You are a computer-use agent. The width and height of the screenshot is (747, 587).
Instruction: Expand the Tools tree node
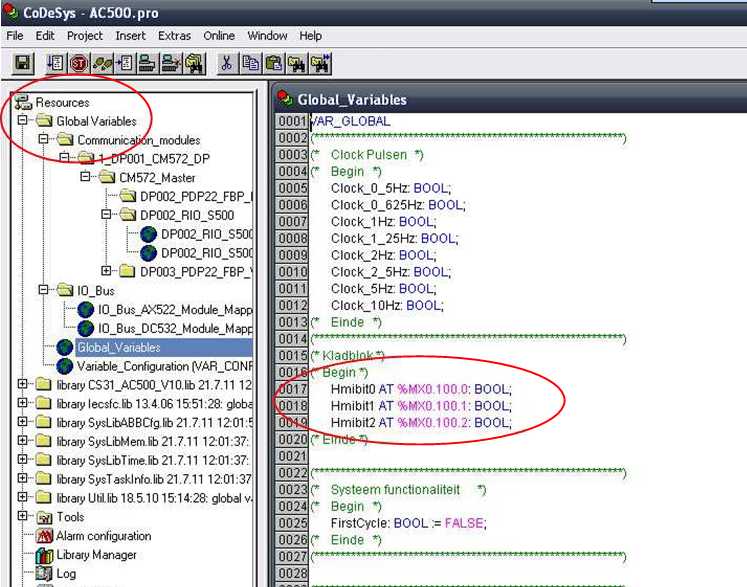click(23, 517)
